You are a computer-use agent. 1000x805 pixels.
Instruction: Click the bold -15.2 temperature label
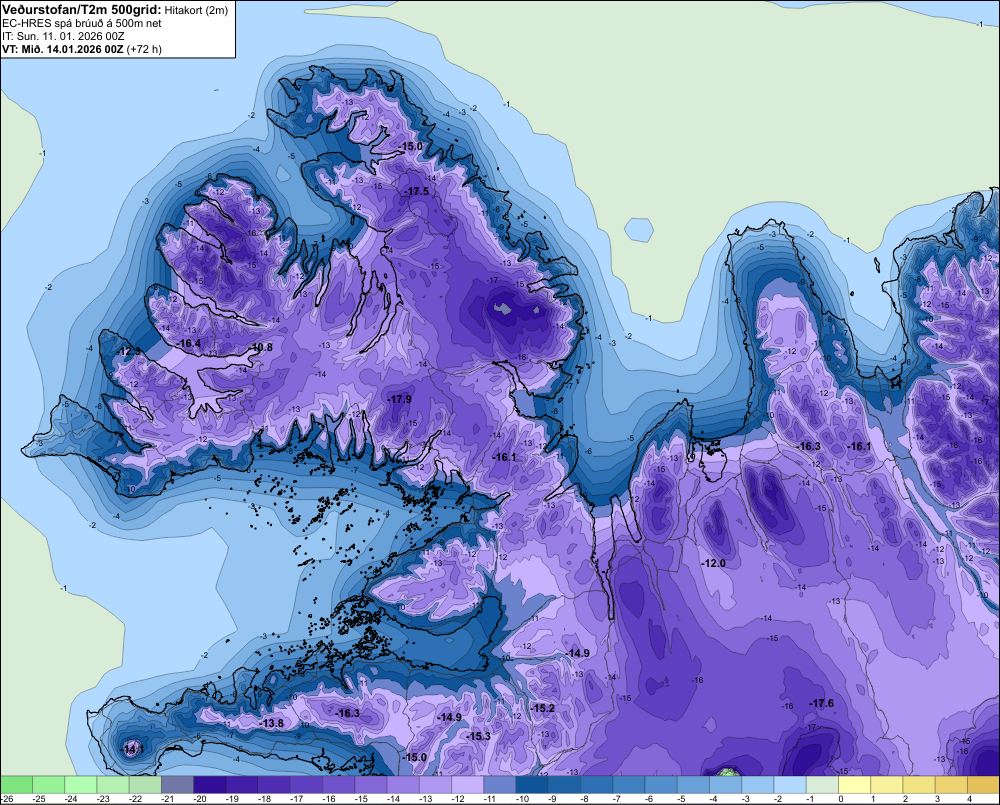tap(542, 708)
